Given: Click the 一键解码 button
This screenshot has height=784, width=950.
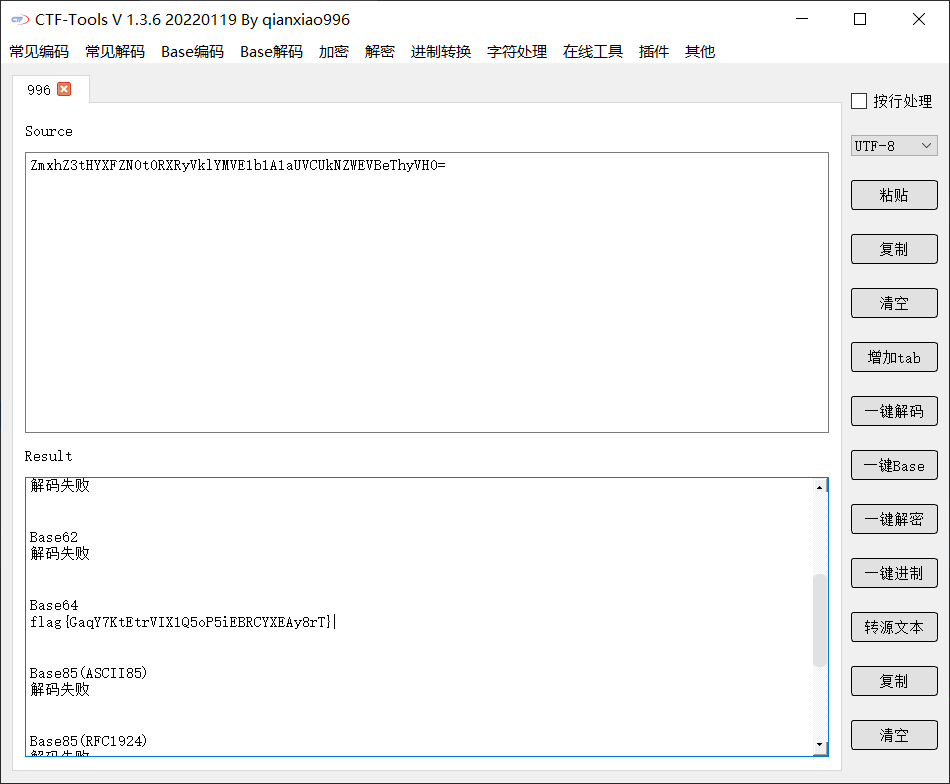Looking at the screenshot, I should coord(894,411).
